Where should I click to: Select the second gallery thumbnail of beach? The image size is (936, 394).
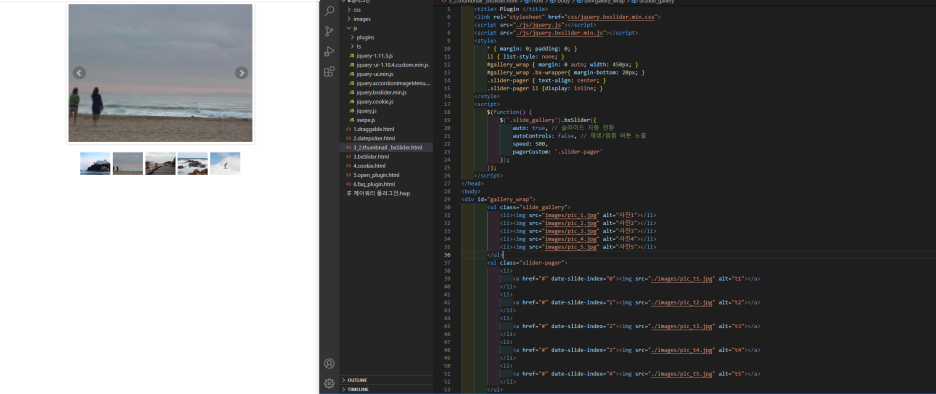(x=128, y=164)
